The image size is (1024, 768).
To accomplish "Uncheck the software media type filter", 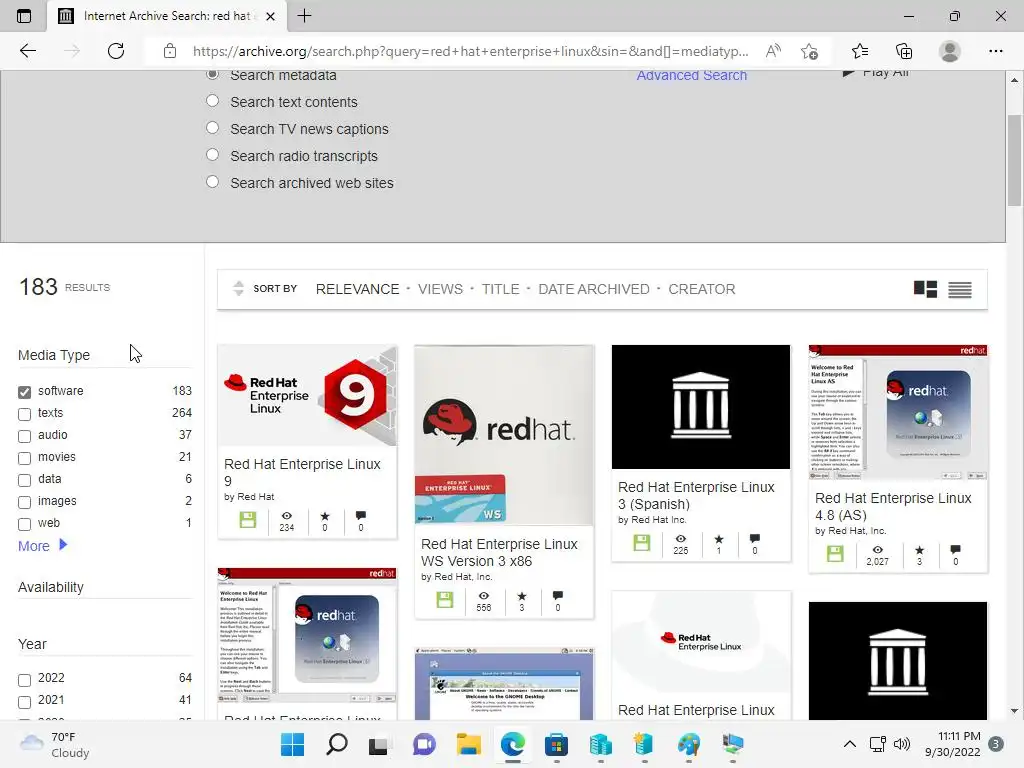I will click(24, 392).
